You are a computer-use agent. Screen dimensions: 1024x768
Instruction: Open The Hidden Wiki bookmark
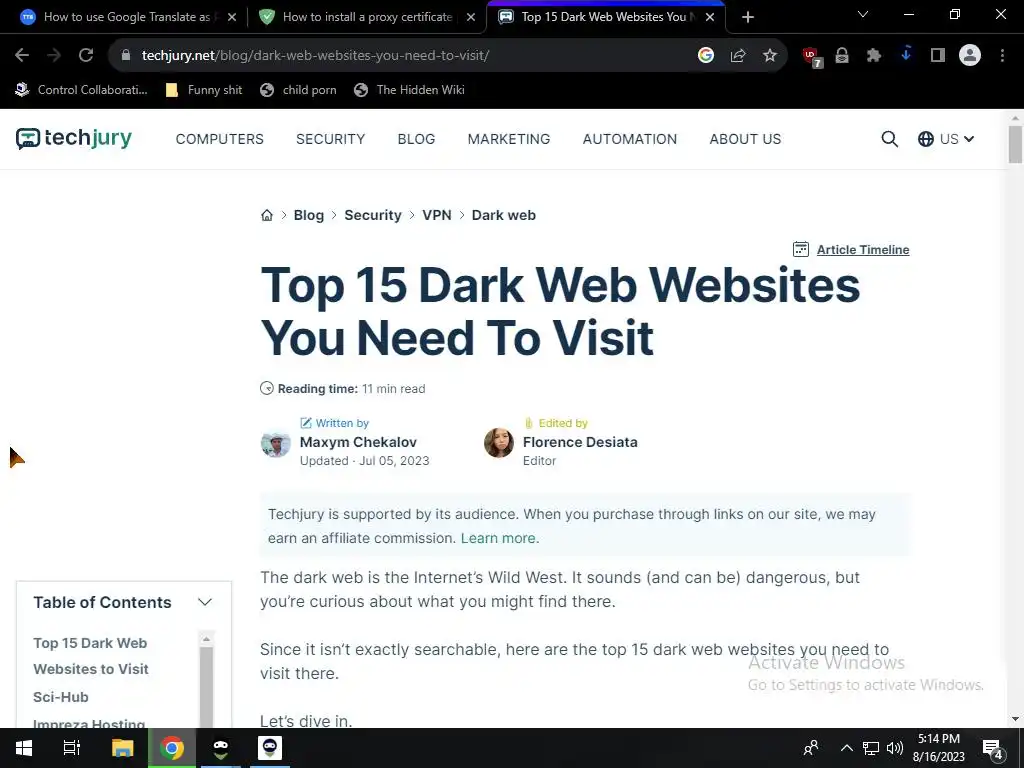click(x=409, y=90)
